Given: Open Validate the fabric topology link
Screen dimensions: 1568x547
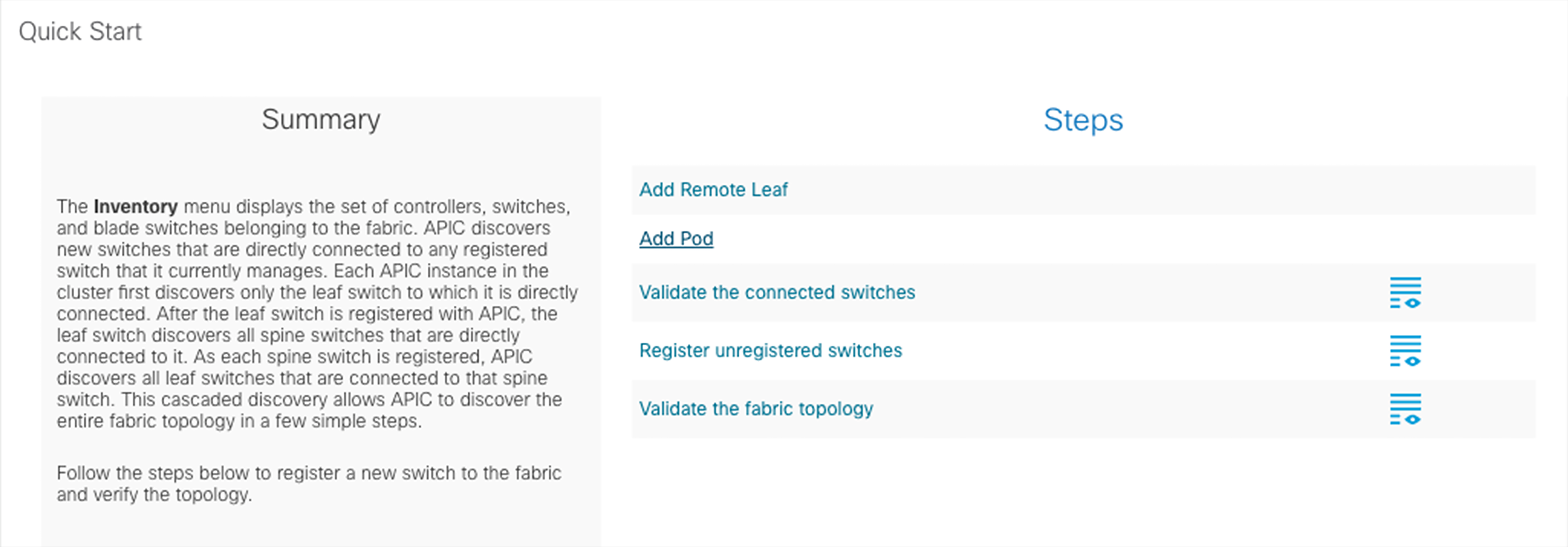Looking at the screenshot, I should (755, 409).
